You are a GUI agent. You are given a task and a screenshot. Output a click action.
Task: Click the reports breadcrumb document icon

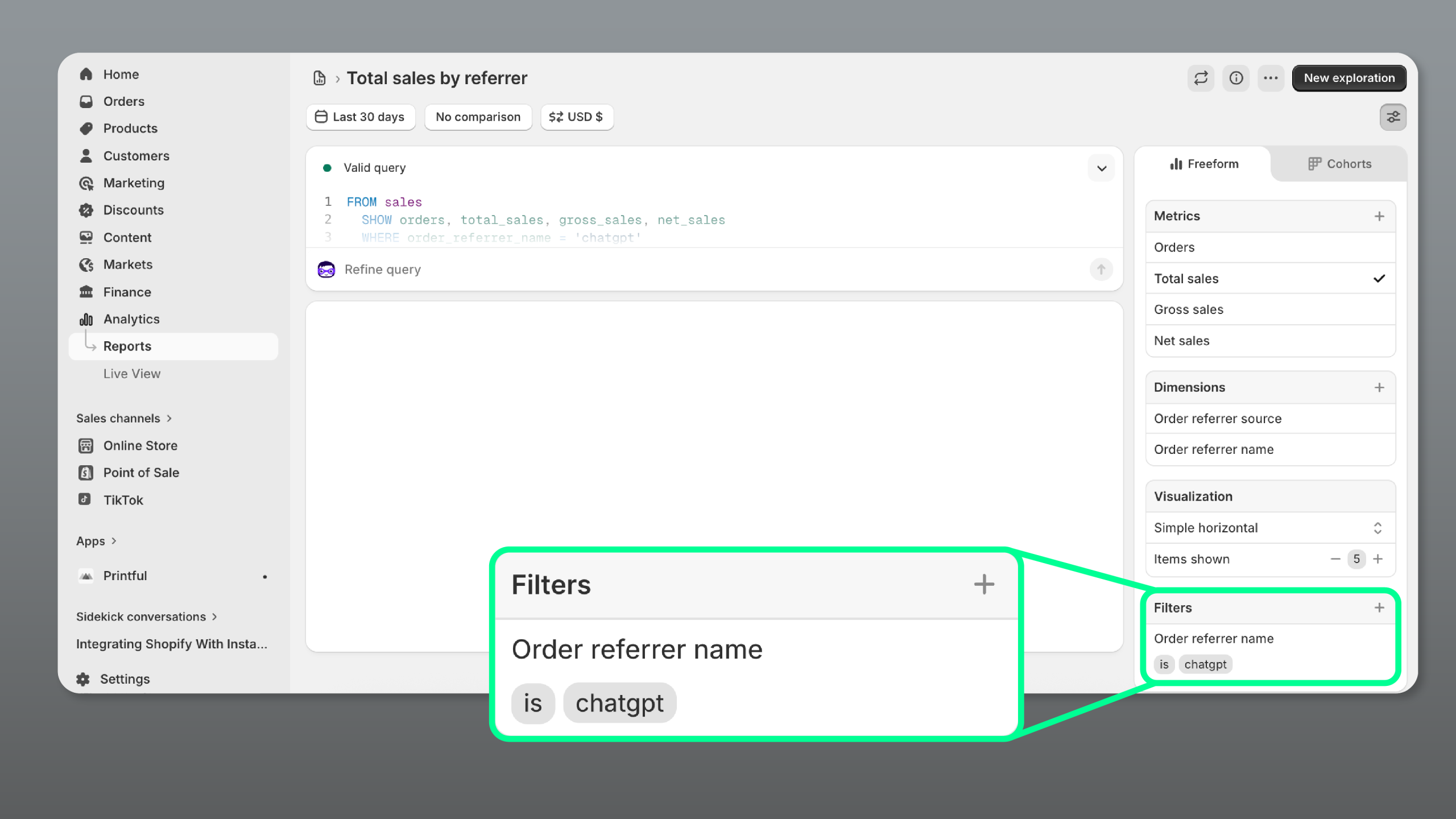click(320, 78)
